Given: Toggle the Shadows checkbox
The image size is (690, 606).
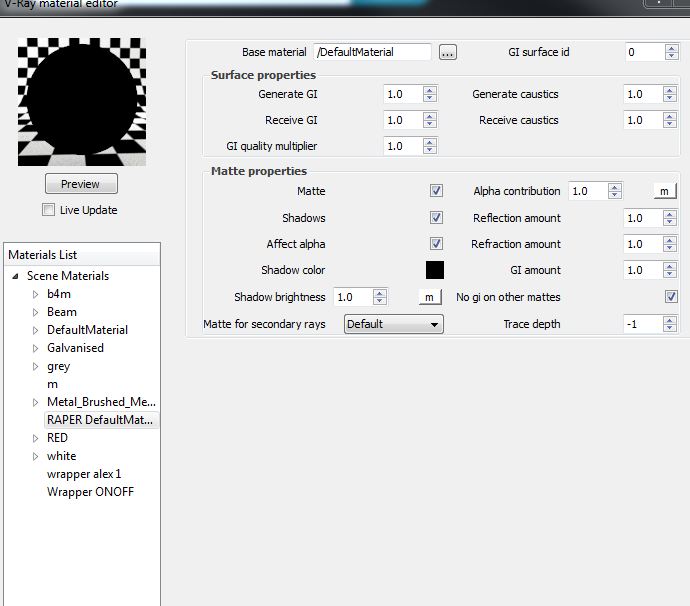Looking at the screenshot, I should [436, 217].
